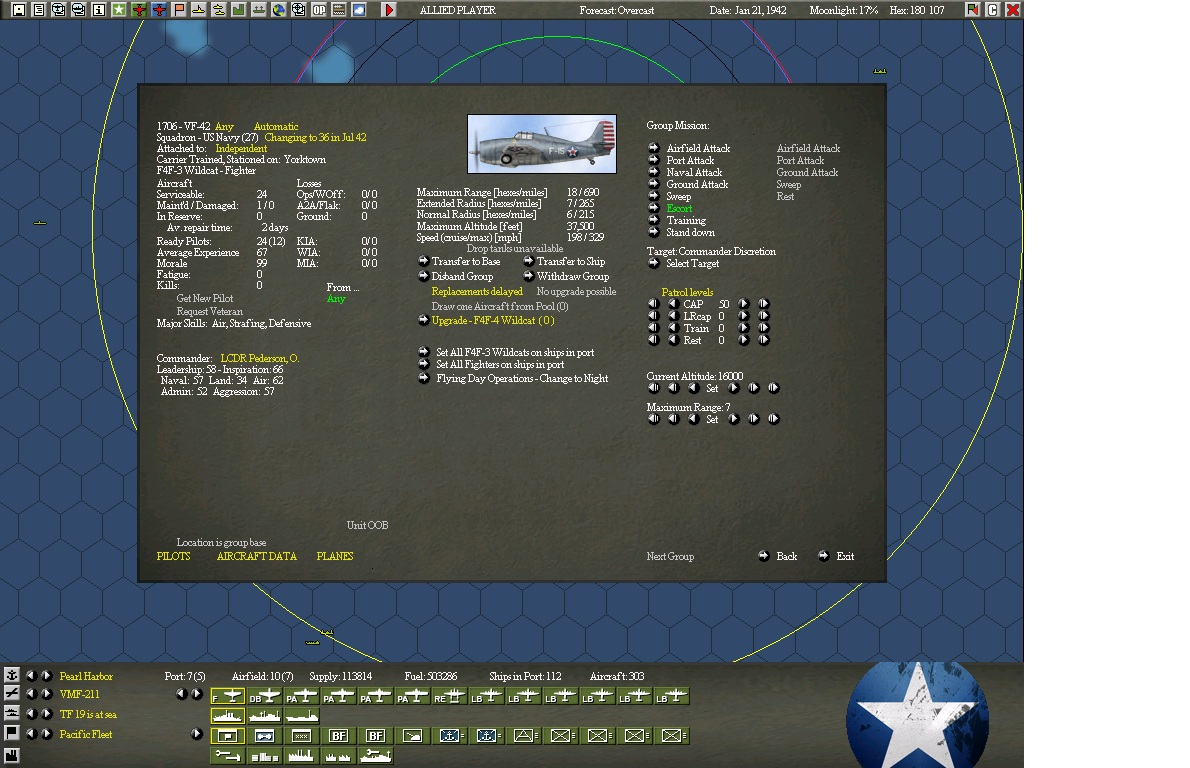Screen dimensions: 1190x768
Task: Open the PILOTS tab
Action: coord(173,556)
